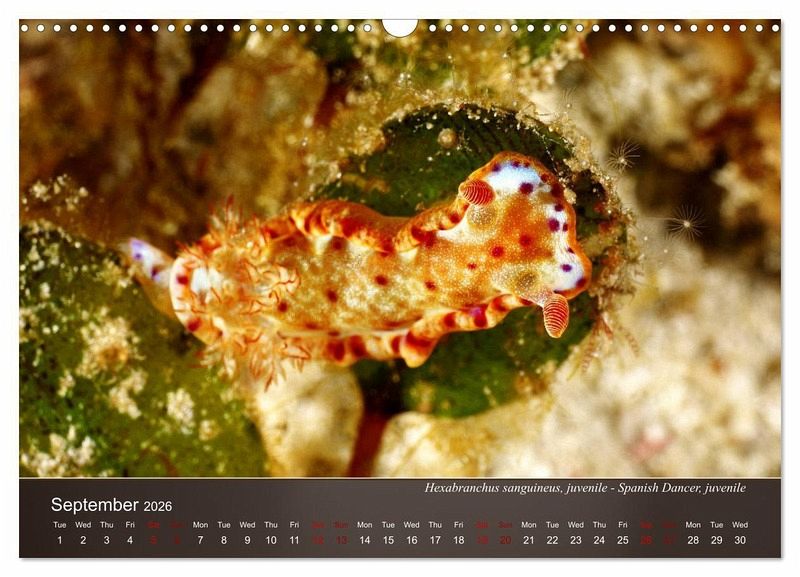Viewport: 800px width, 577px height.
Task: Select date 3 in the calendar strip
Action: pos(107,540)
